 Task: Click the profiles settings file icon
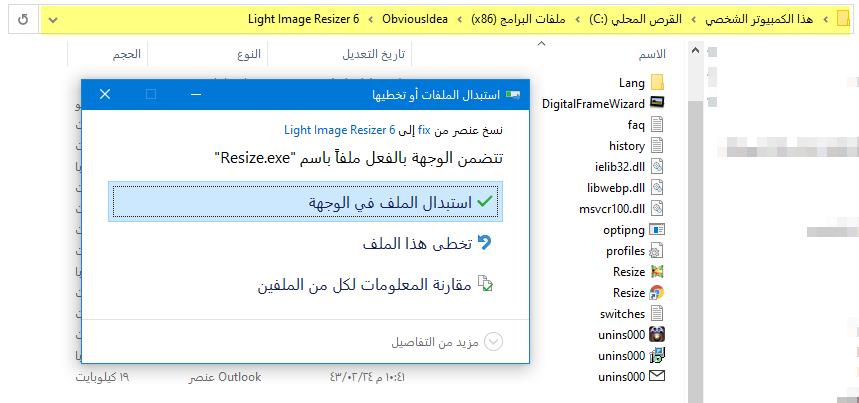click(x=657, y=251)
